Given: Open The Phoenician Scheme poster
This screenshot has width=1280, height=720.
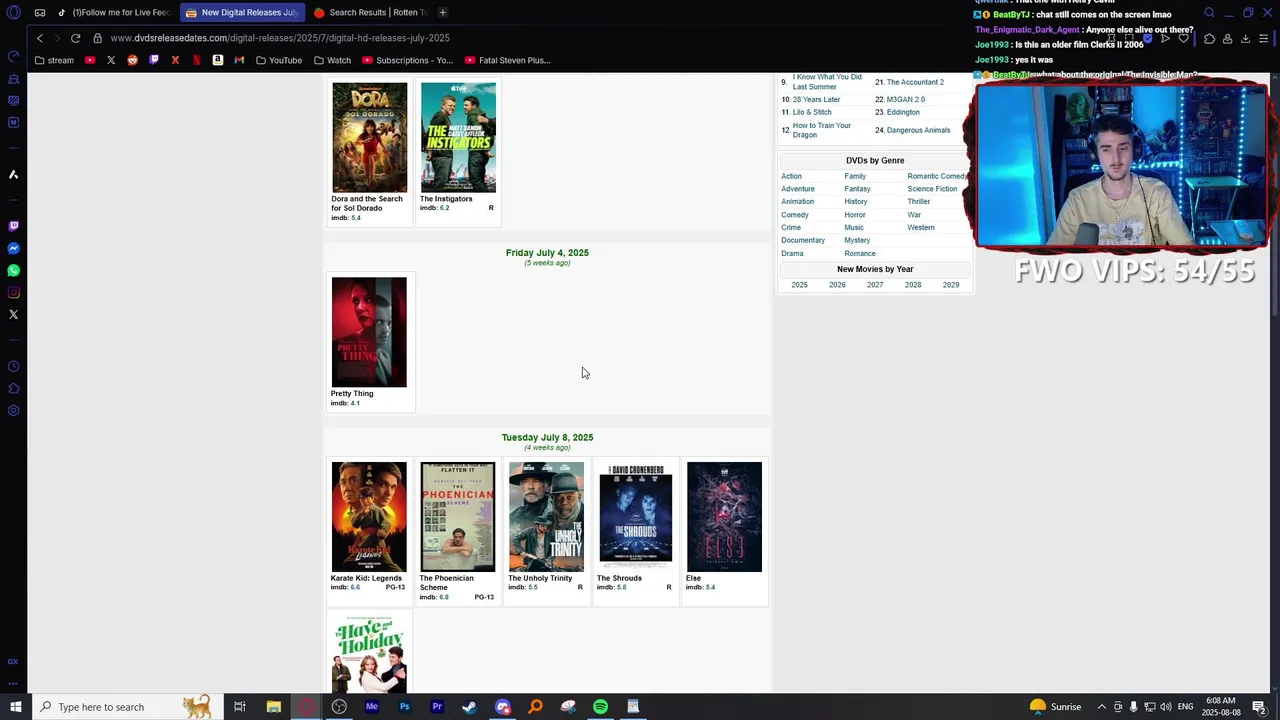Looking at the screenshot, I should click(458, 517).
